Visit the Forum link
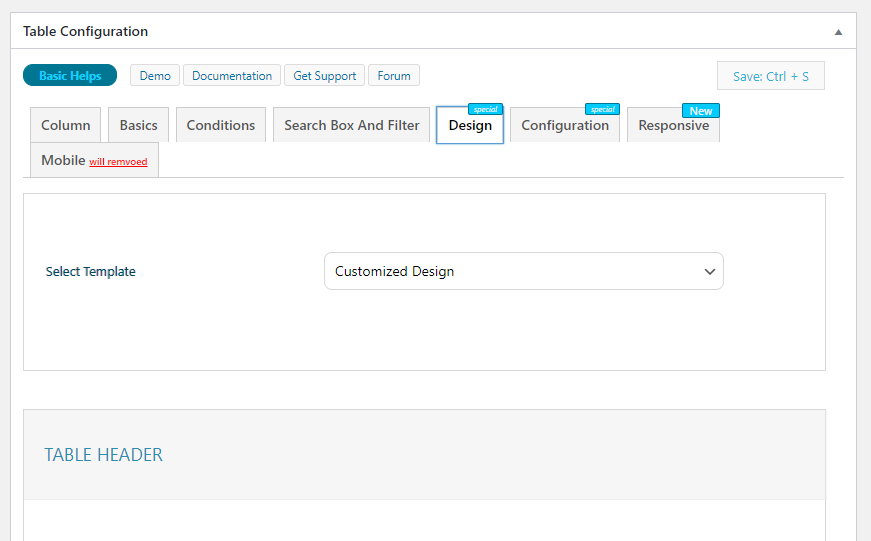Image resolution: width=871 pixels, height=541 pixels. point(394,76)
